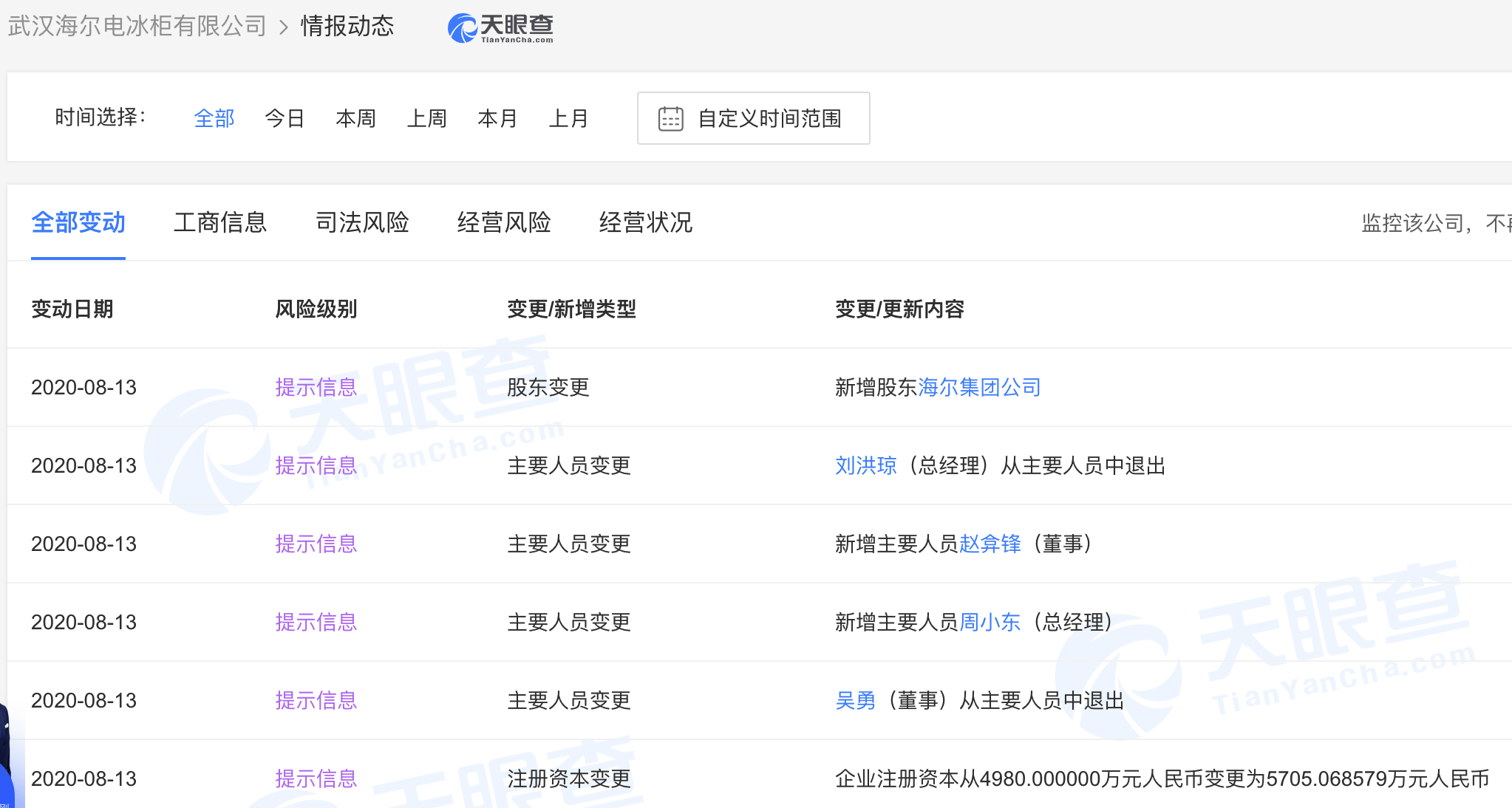Switch to the 工商信息 tab

[x=220, y=222]
